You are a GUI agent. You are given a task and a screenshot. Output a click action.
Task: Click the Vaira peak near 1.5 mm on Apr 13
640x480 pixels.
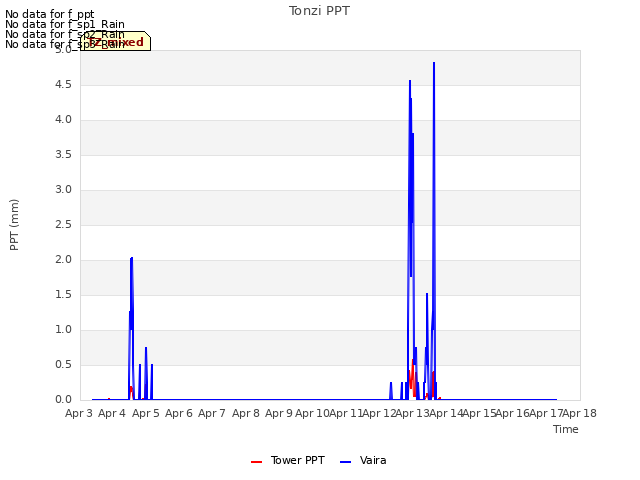(x=427, y=294)
